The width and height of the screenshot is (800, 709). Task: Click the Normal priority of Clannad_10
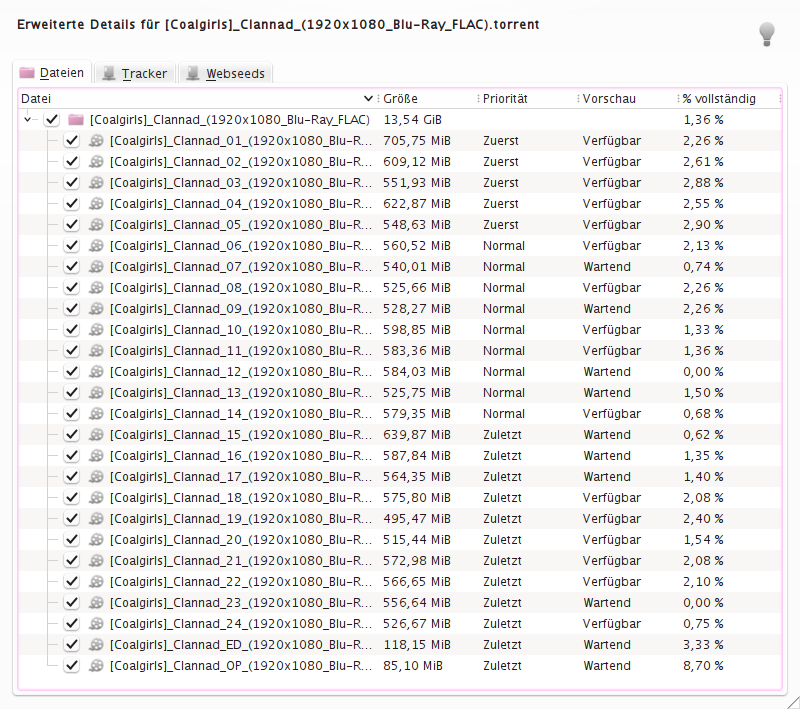click(504, 330)
